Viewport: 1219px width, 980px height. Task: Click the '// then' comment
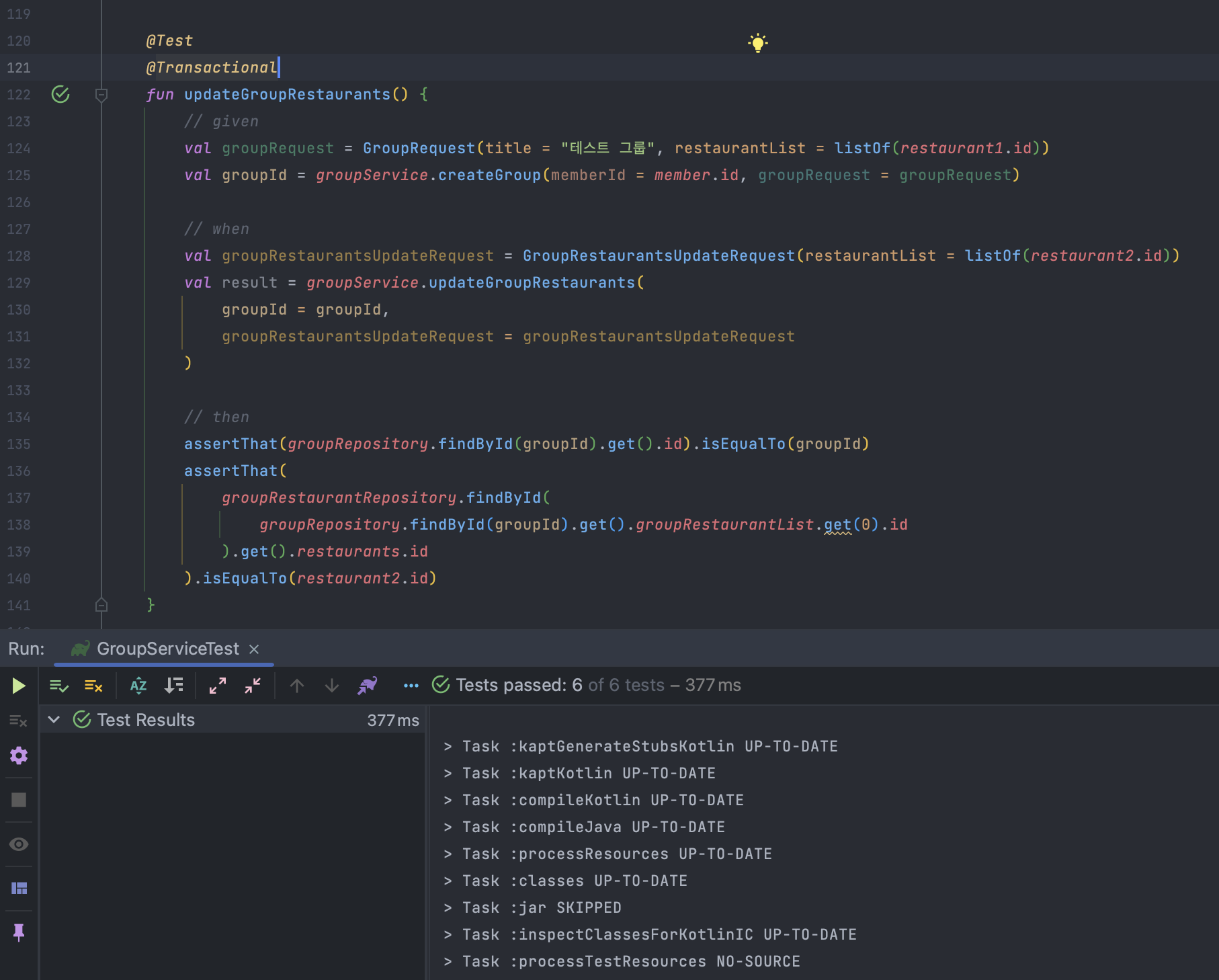click(x=216, y=417)
